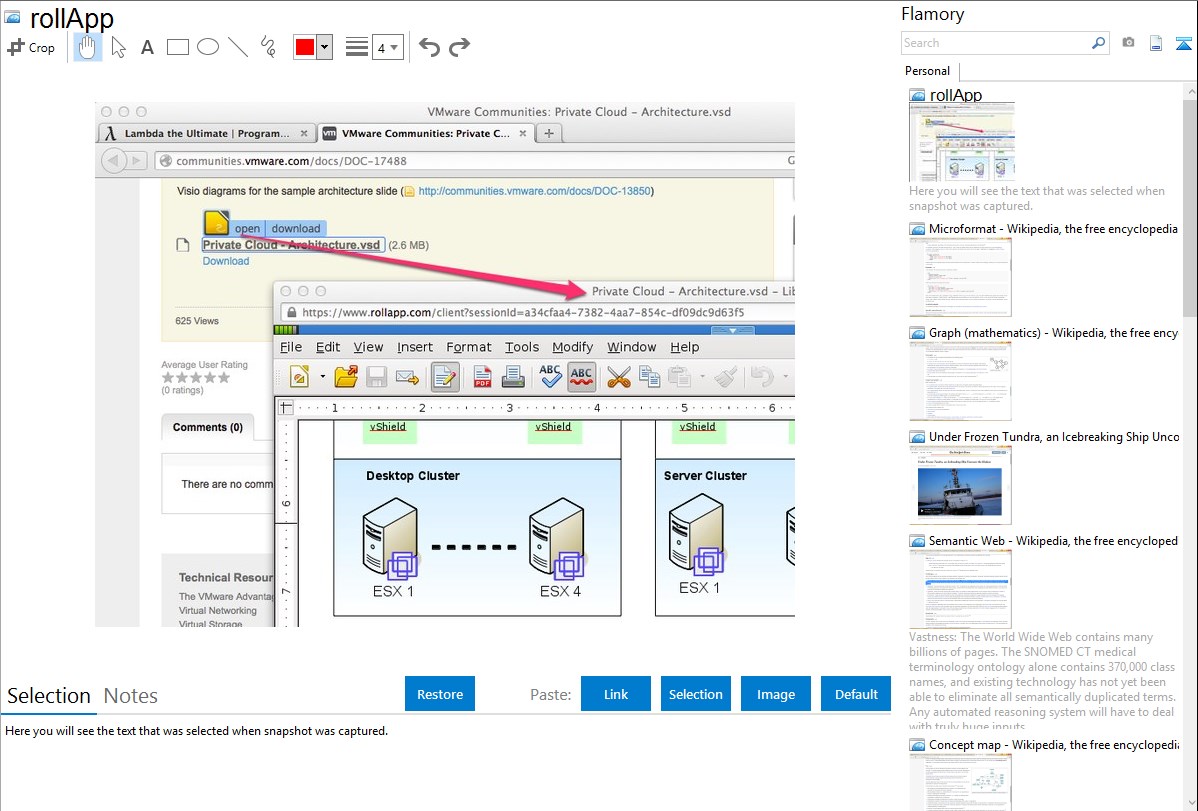Screen dimensions: 1198x811
Task: Click the icon beside Graph (mathematics) title
Action: click(x=917, y=333)
